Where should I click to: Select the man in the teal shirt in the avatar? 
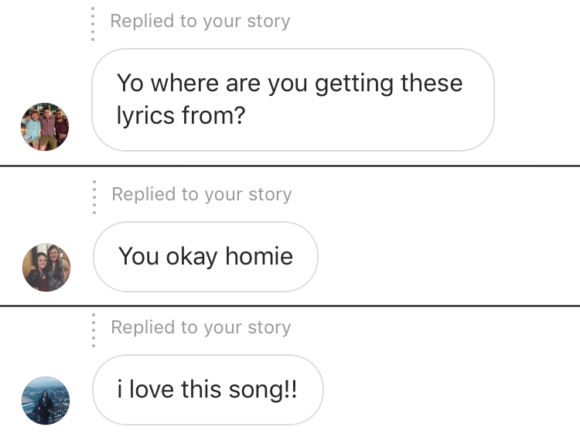point(34,128)
